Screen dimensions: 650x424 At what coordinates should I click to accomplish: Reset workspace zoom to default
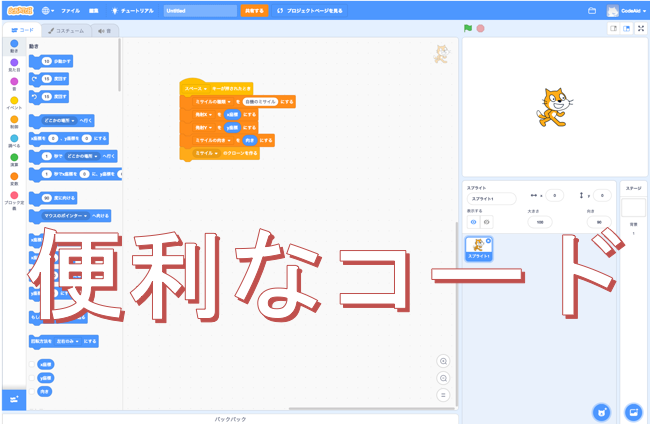(x=443, y=395)
